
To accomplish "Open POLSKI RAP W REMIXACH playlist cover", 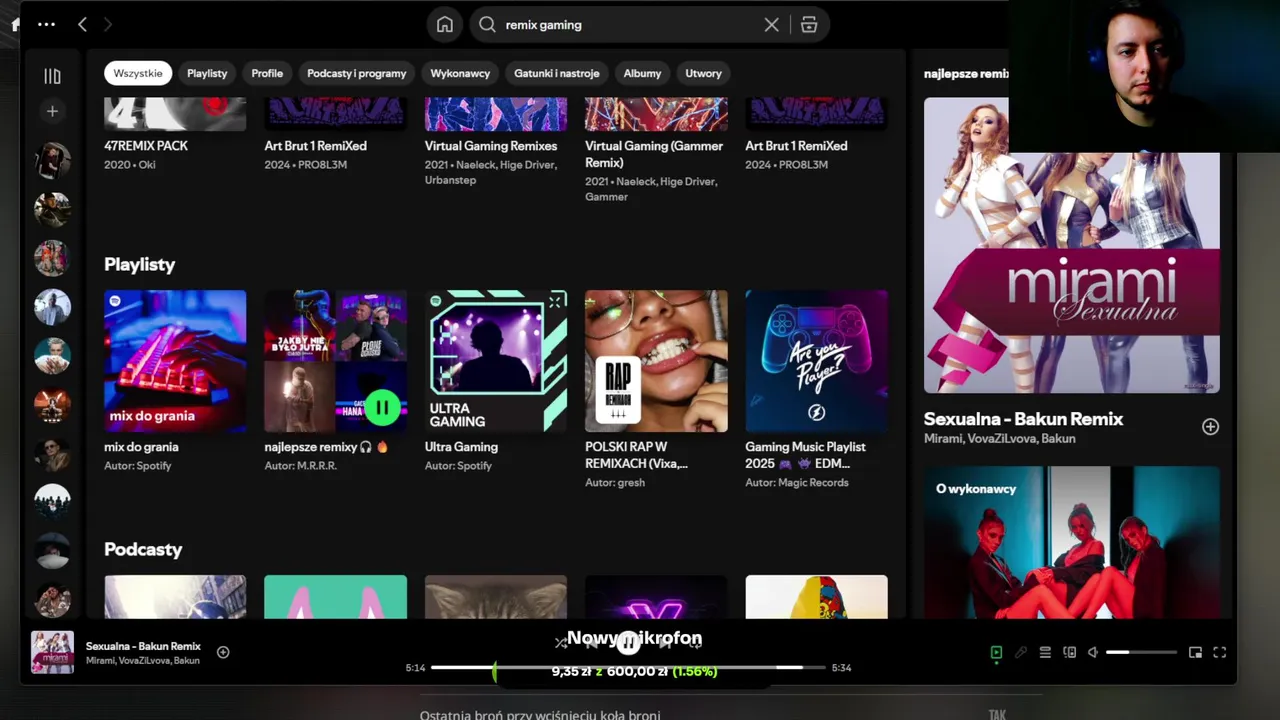I will (x=656, y=361).
